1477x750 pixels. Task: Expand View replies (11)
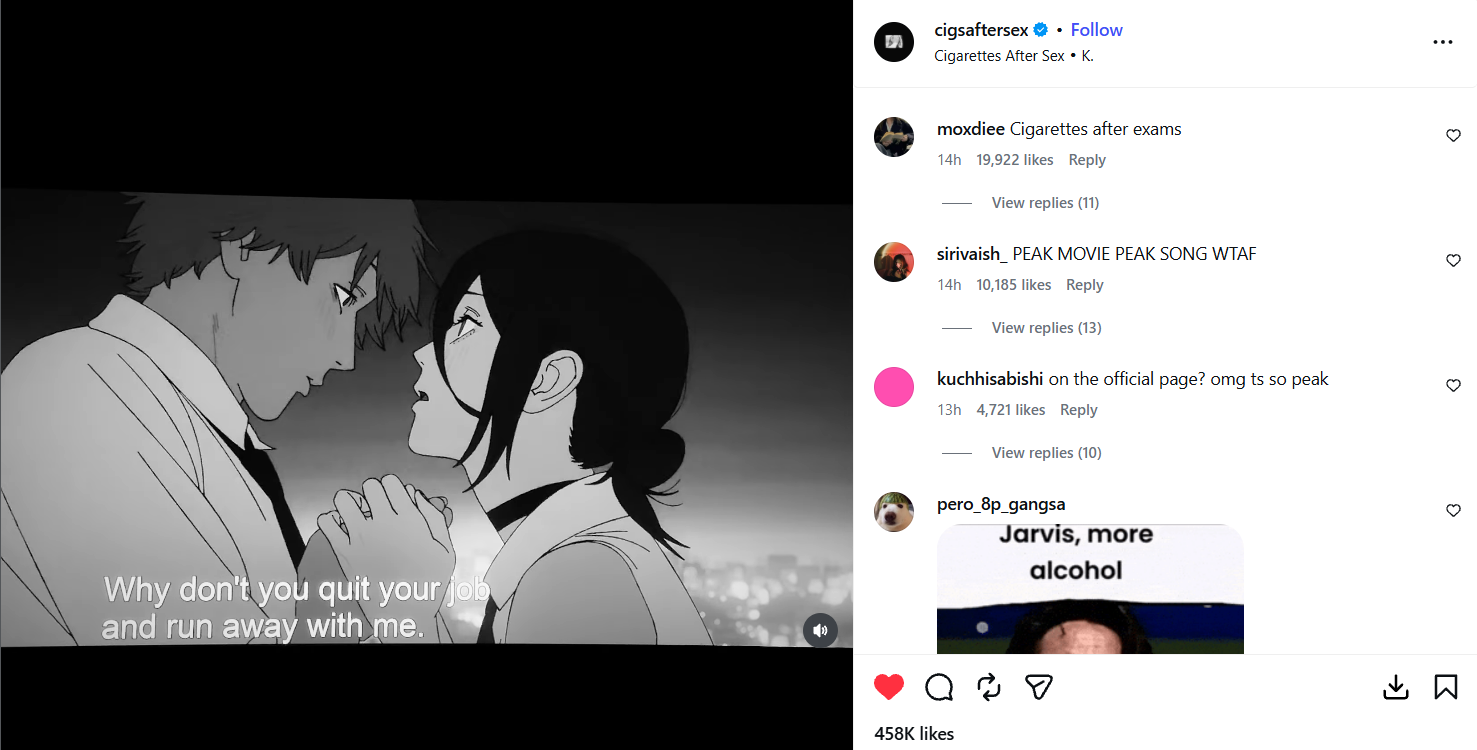click(1045, 203)
